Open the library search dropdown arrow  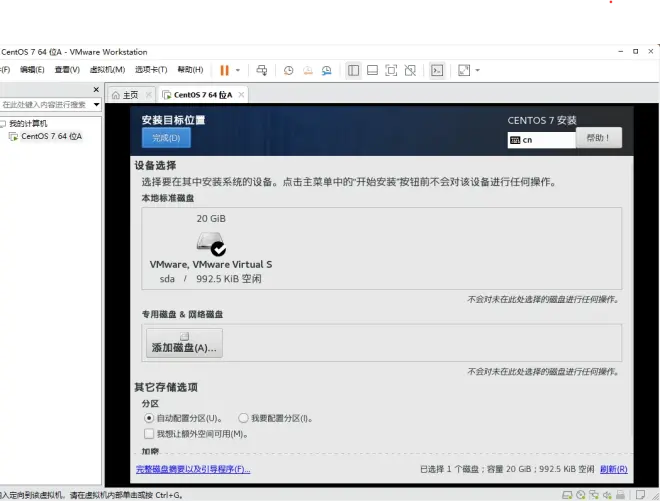coord(96,104)
